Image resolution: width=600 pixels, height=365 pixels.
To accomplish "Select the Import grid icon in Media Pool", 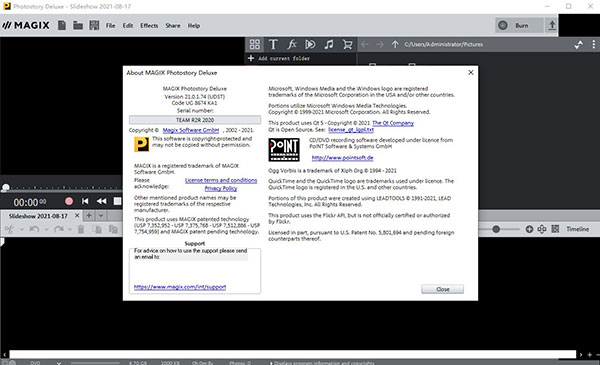I will point(255,44).
